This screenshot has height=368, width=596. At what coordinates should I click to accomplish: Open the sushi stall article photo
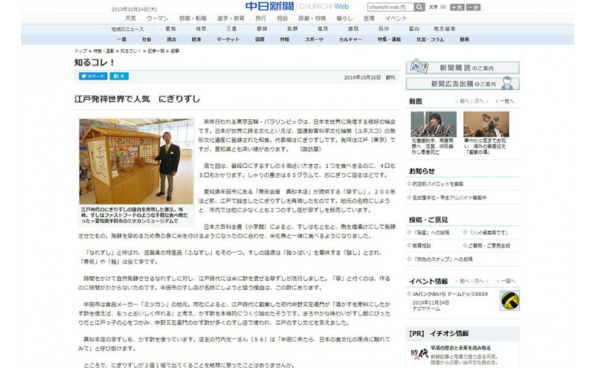[136, 161]
